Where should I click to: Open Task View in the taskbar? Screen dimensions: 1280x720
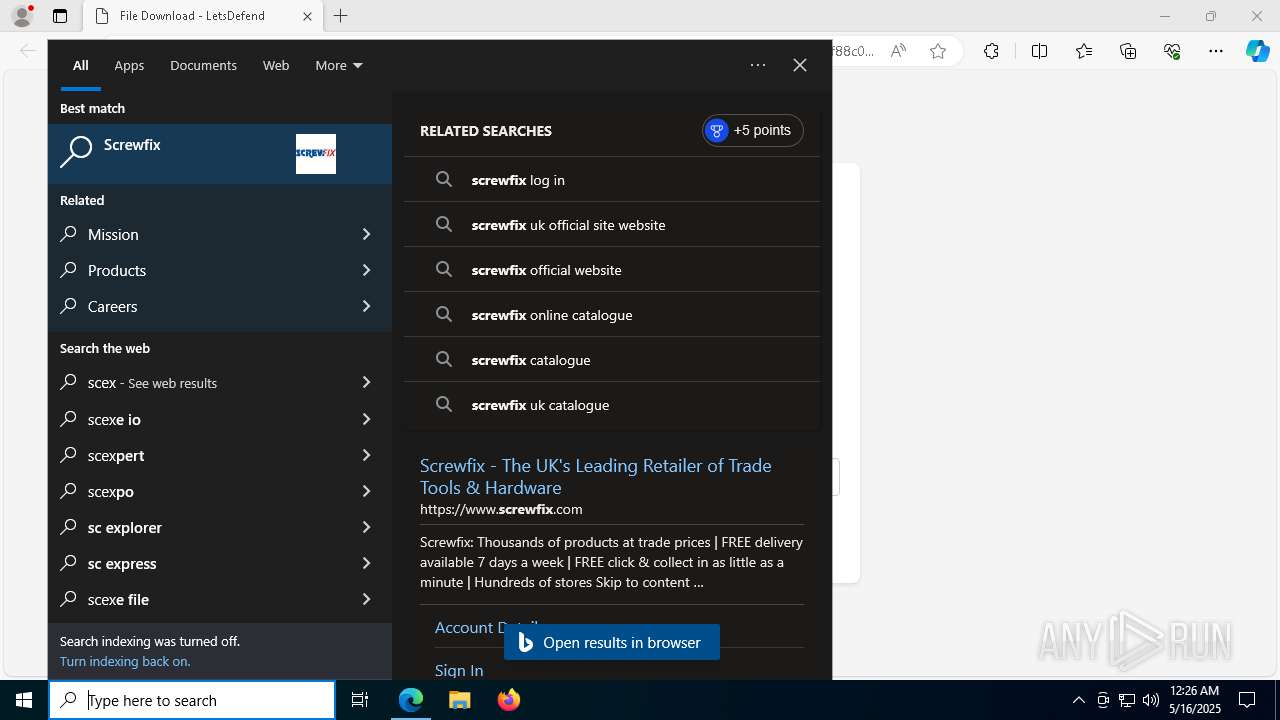(360, 700)
